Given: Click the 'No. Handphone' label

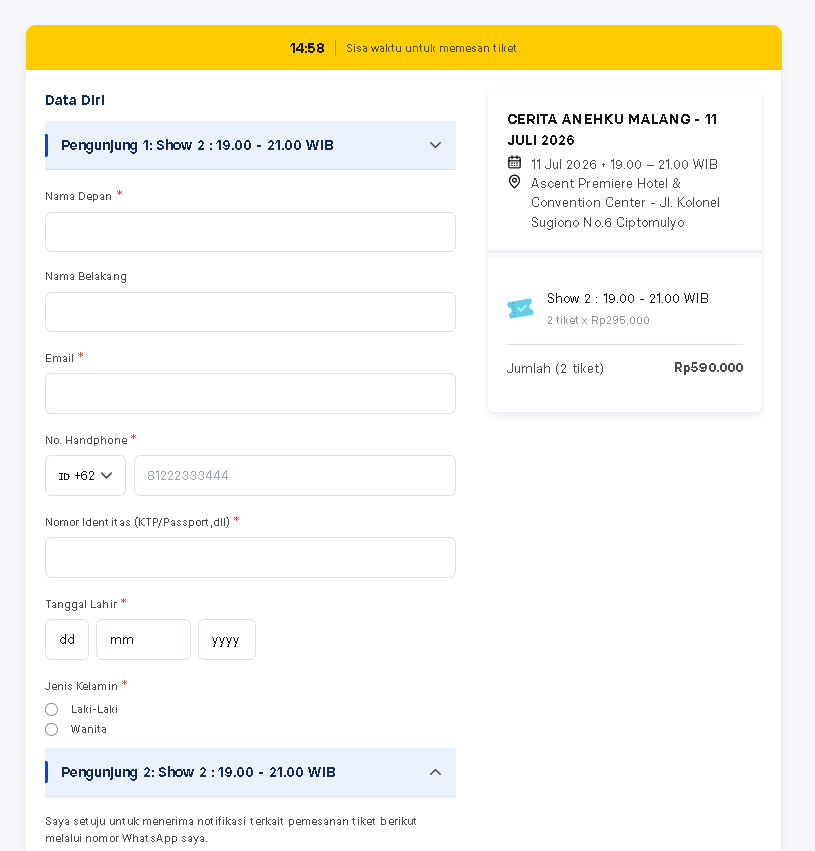Looking at the screenshot, I should [86, 440].
